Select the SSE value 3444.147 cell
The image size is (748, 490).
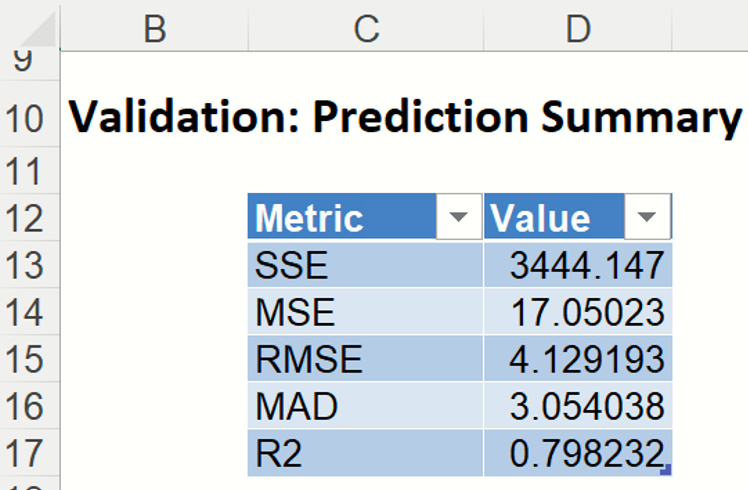tap(578, 265)
